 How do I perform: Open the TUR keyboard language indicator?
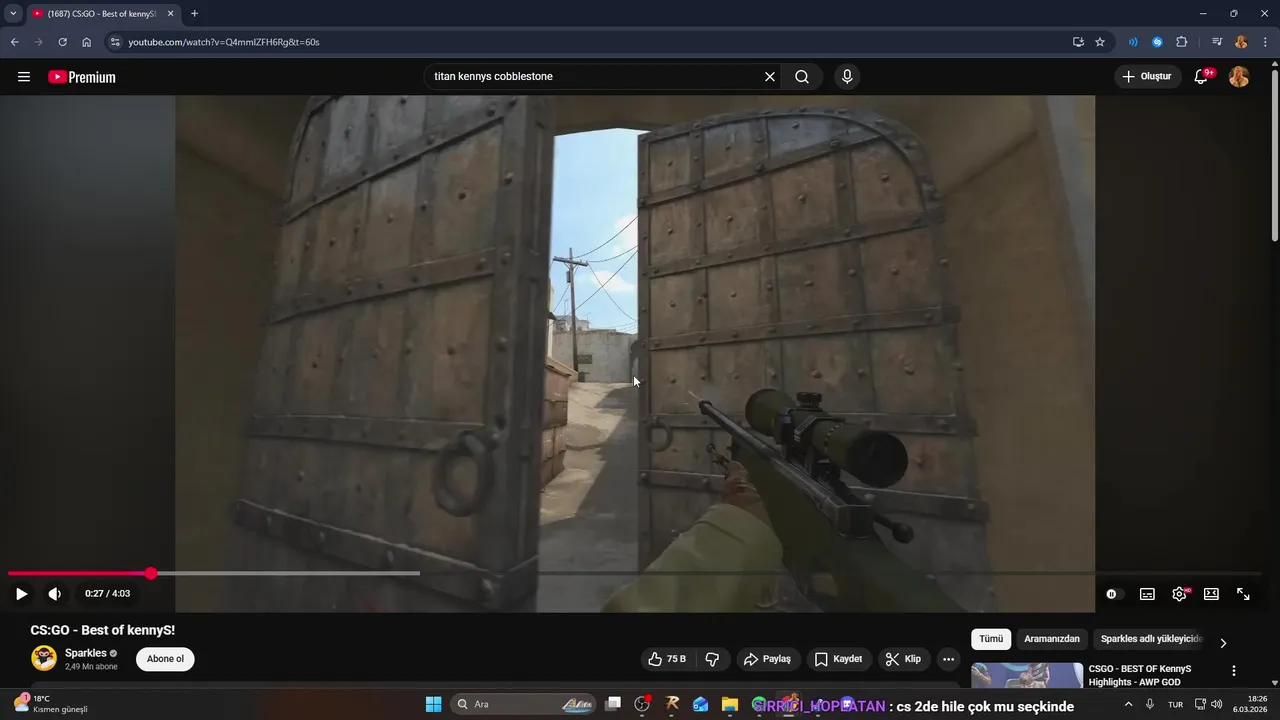point(1175,704)
